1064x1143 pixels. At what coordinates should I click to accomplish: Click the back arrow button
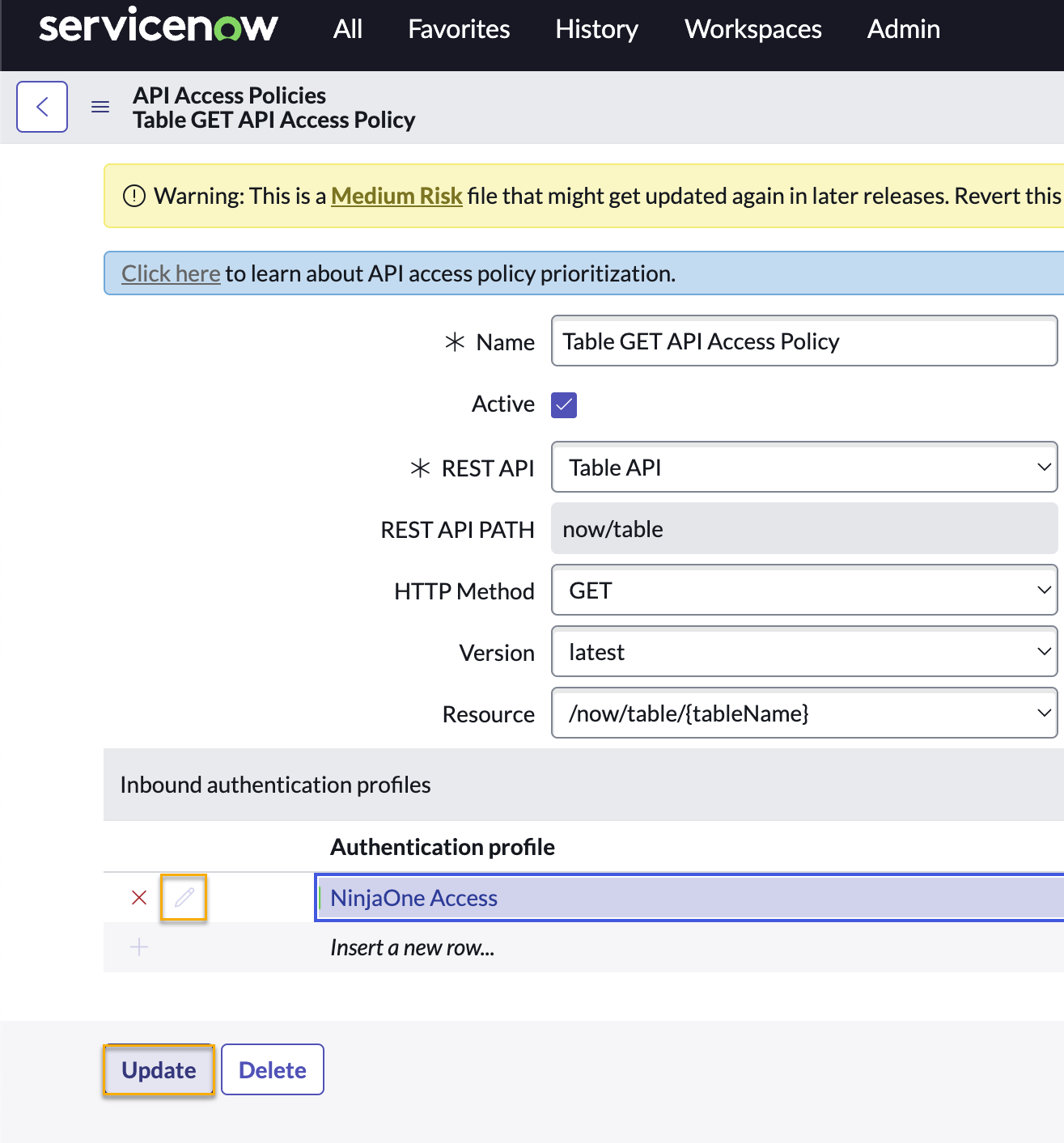[42, 107]
